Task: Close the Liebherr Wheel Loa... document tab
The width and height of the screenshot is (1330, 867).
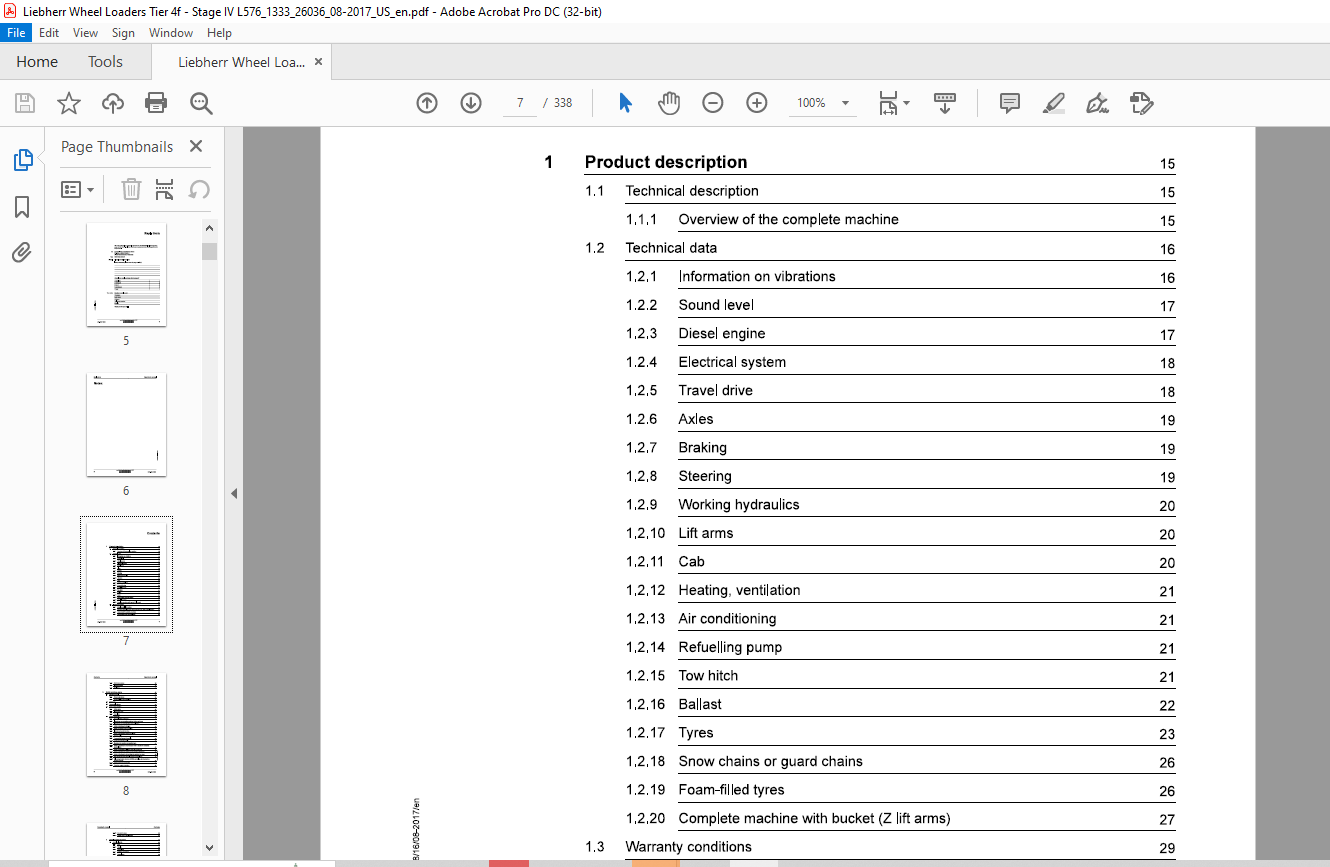Action: point(318,62)
